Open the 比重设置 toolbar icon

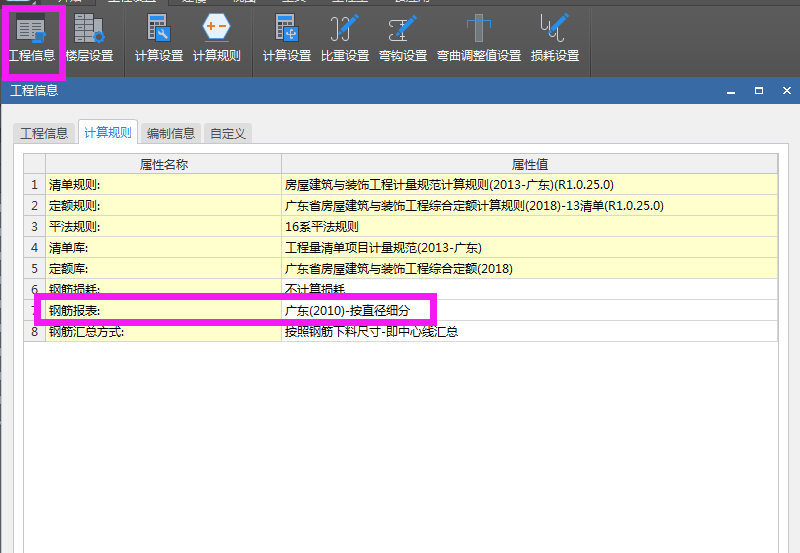point(345,38)
